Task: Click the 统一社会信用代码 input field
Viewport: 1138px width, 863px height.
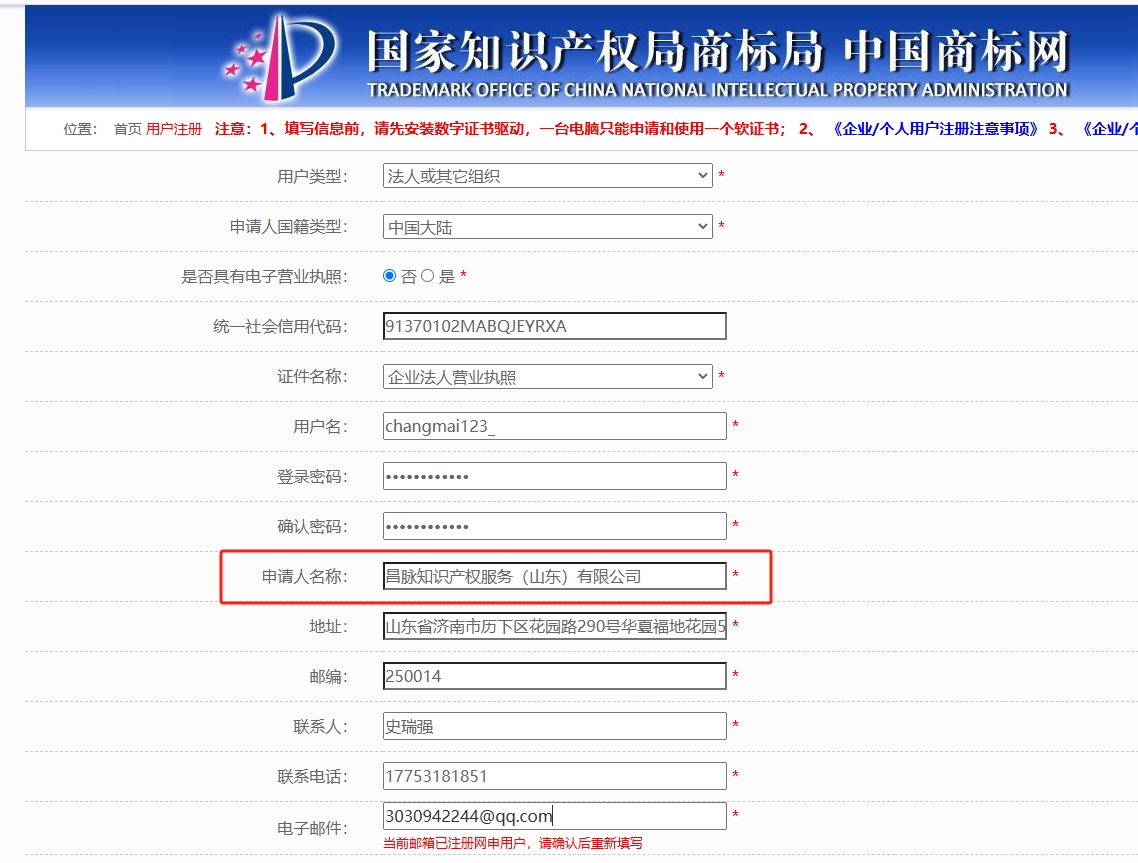Action: pyautogui.click(x=554, y=326)
